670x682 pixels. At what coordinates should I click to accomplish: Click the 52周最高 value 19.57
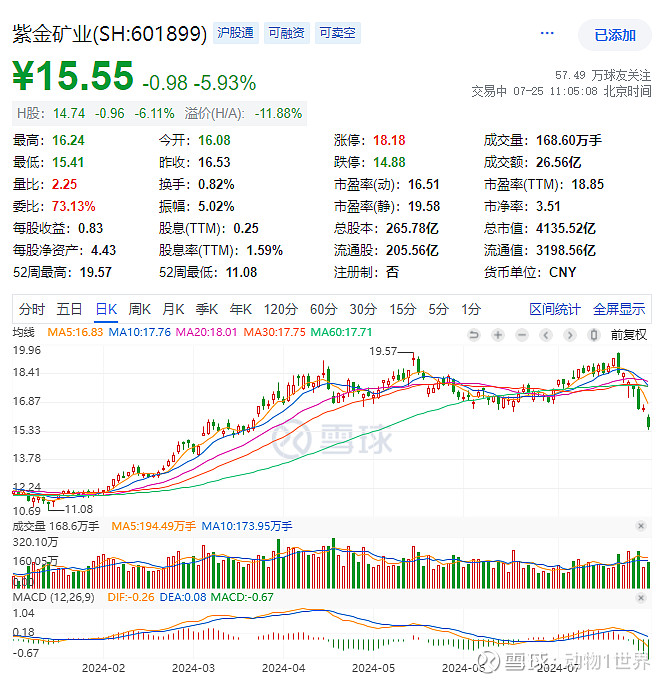pos(96,272)
